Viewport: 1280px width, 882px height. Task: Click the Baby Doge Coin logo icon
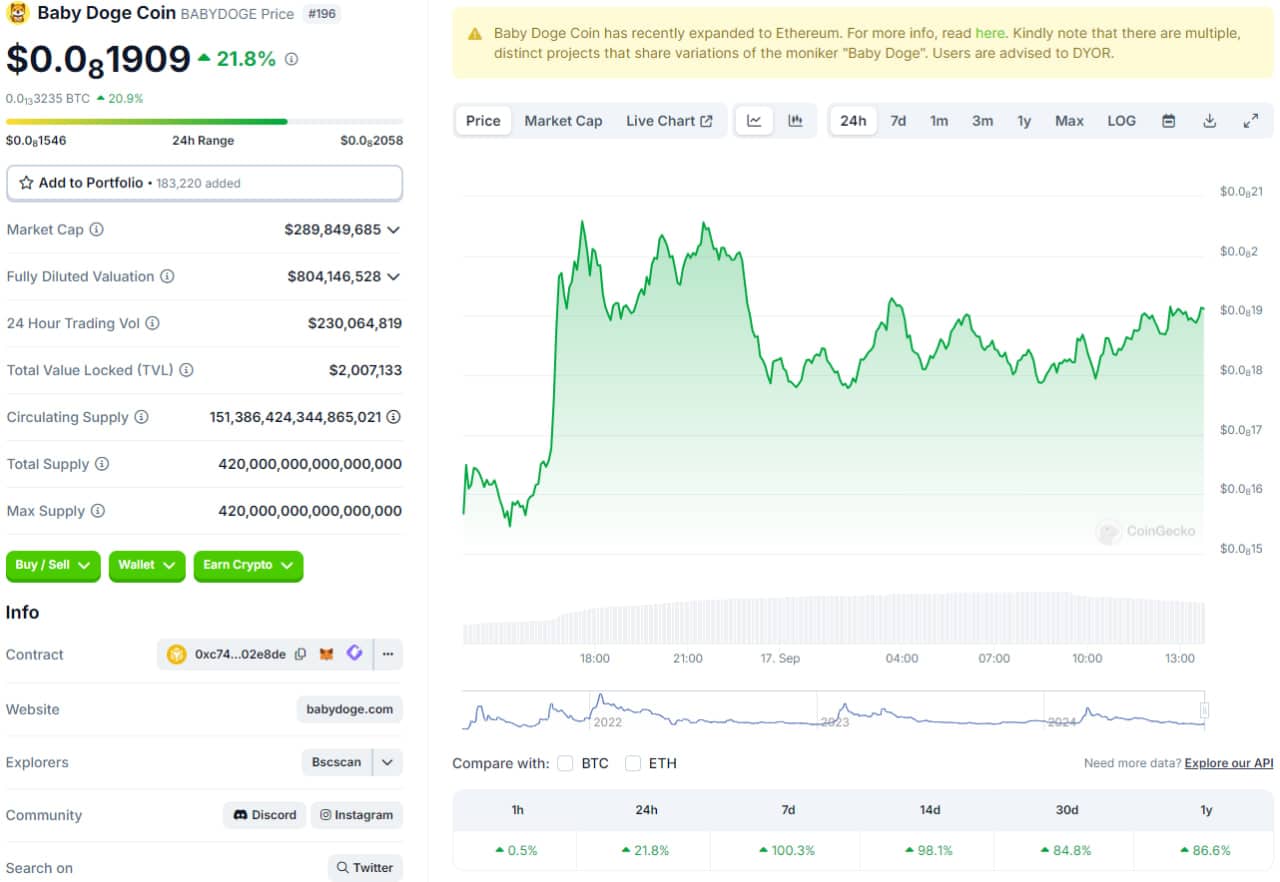coord(18,13)
